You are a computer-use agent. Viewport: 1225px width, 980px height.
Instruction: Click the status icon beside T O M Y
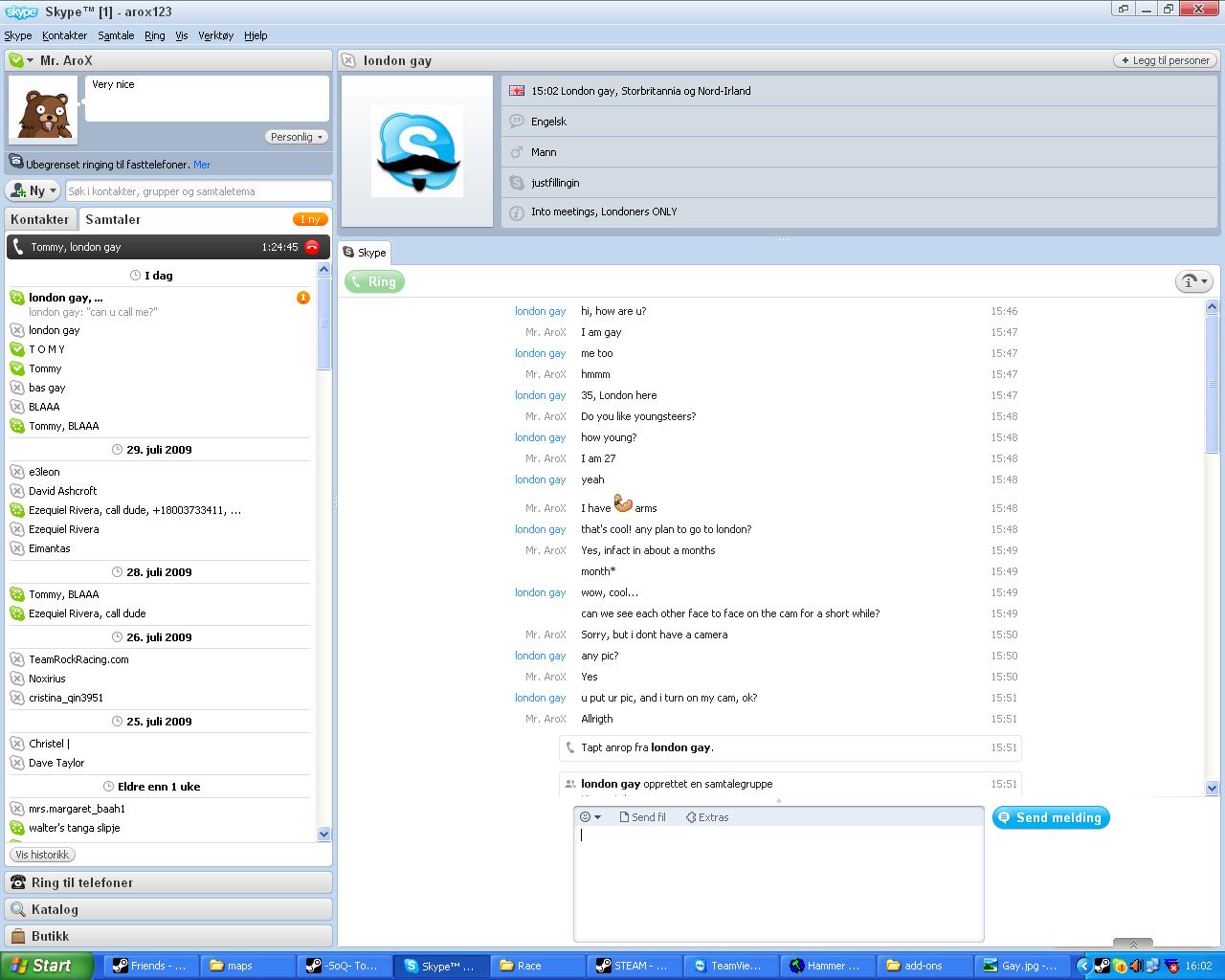pyautogui.click(x=17, y=349)
